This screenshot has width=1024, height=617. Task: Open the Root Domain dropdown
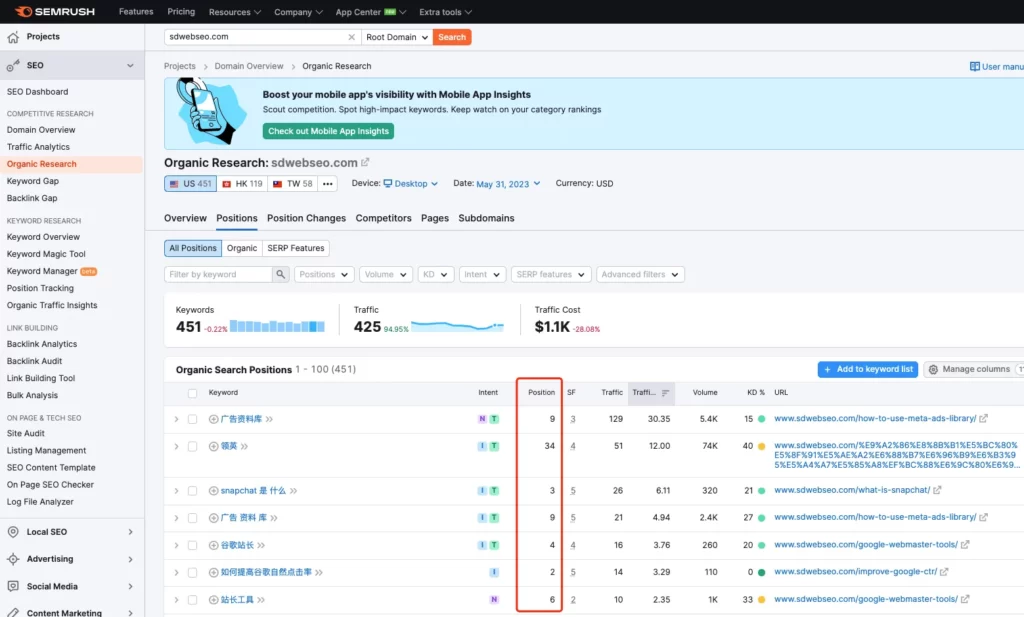(396, 37)
